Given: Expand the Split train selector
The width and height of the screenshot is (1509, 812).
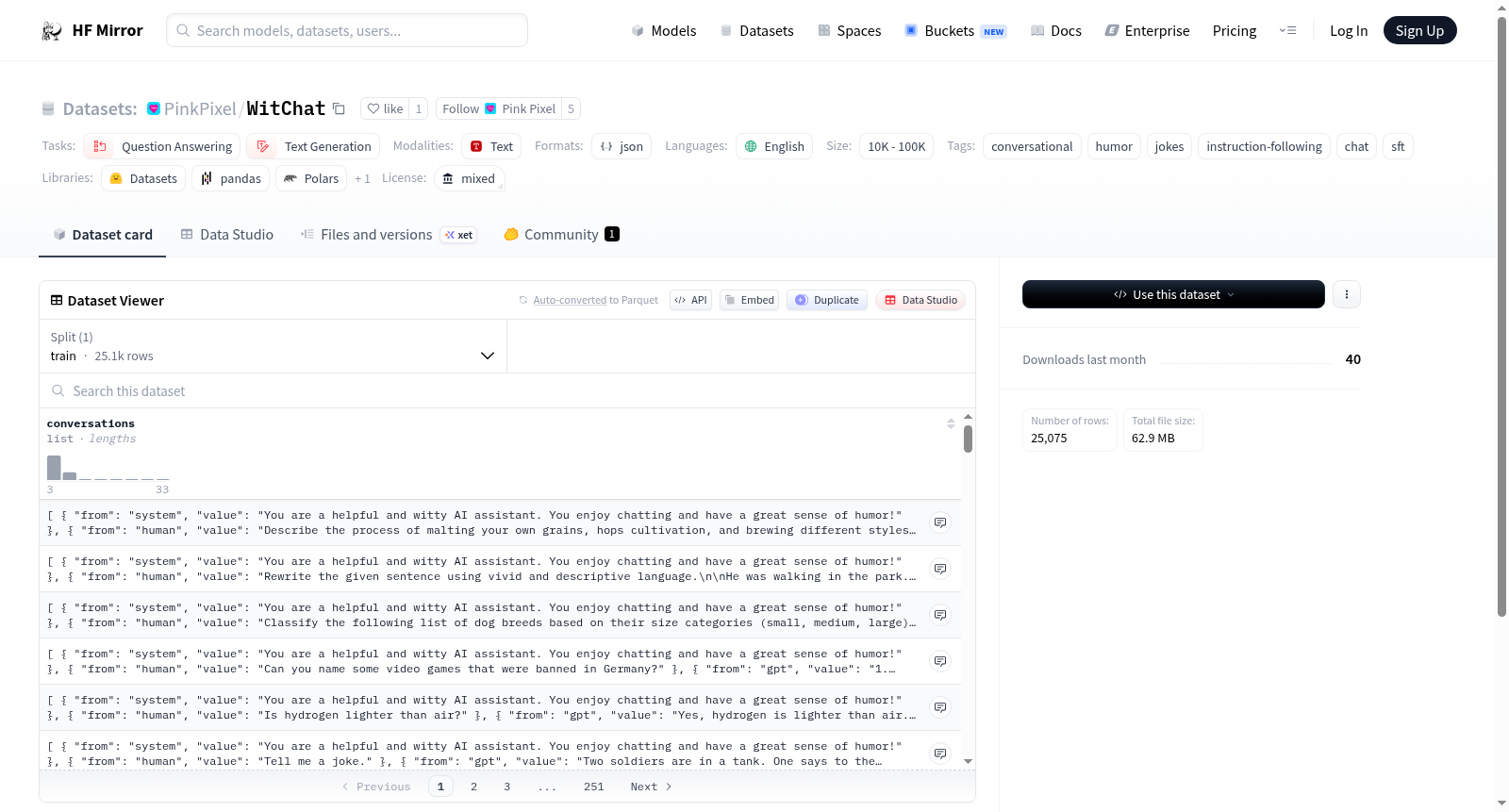Looking at the screenshot, I should click(x=273, y=346).
